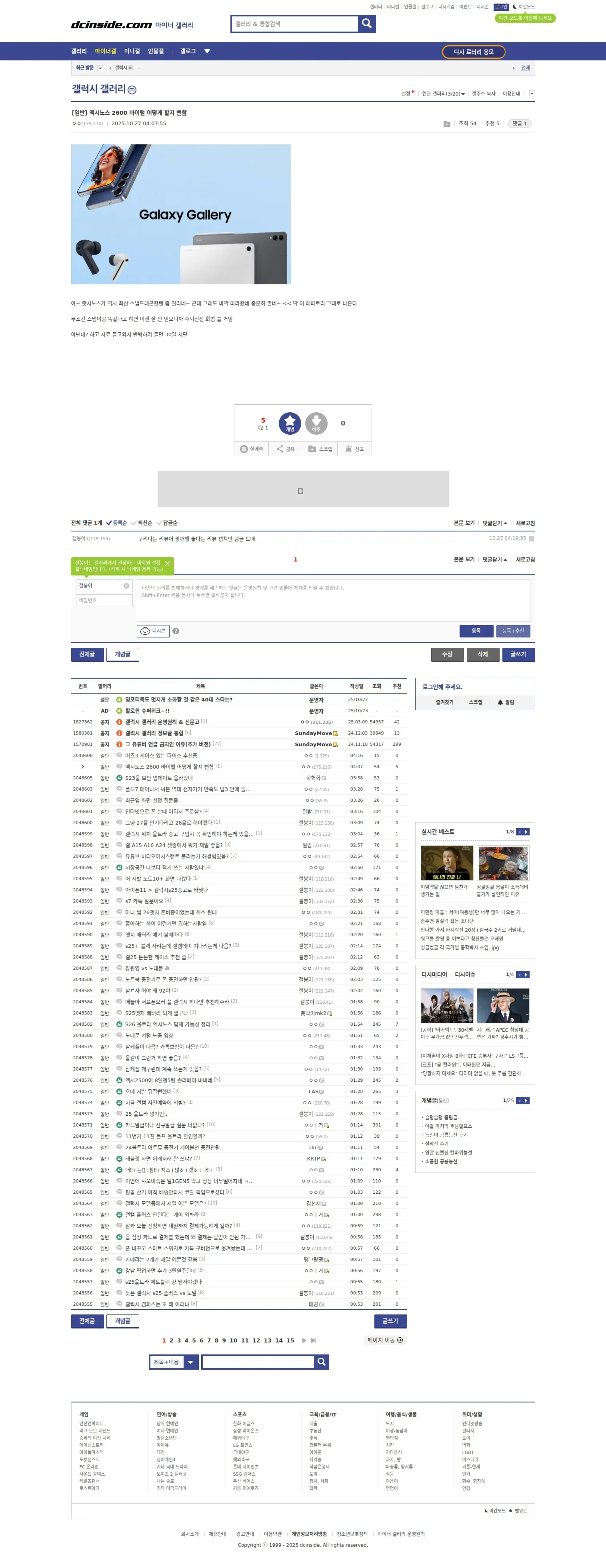This screenshot has height=1568, width=606.
Task: Go to next 디시미디어 page arrow
Action: click(x=526, y=975)
